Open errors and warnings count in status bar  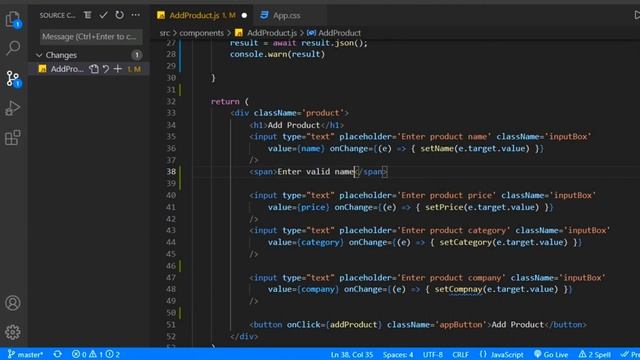click(96, 354)
